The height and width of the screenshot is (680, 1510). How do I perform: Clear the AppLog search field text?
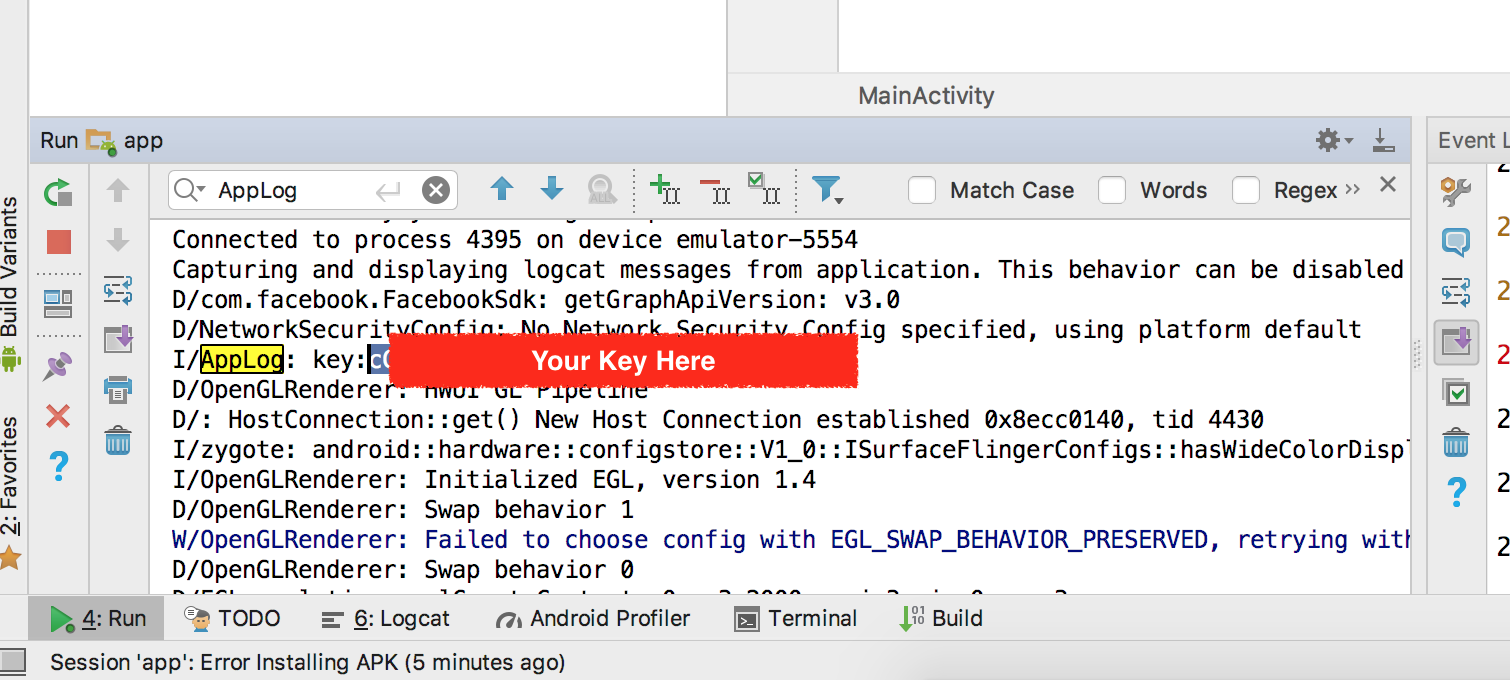click(436, 190)
